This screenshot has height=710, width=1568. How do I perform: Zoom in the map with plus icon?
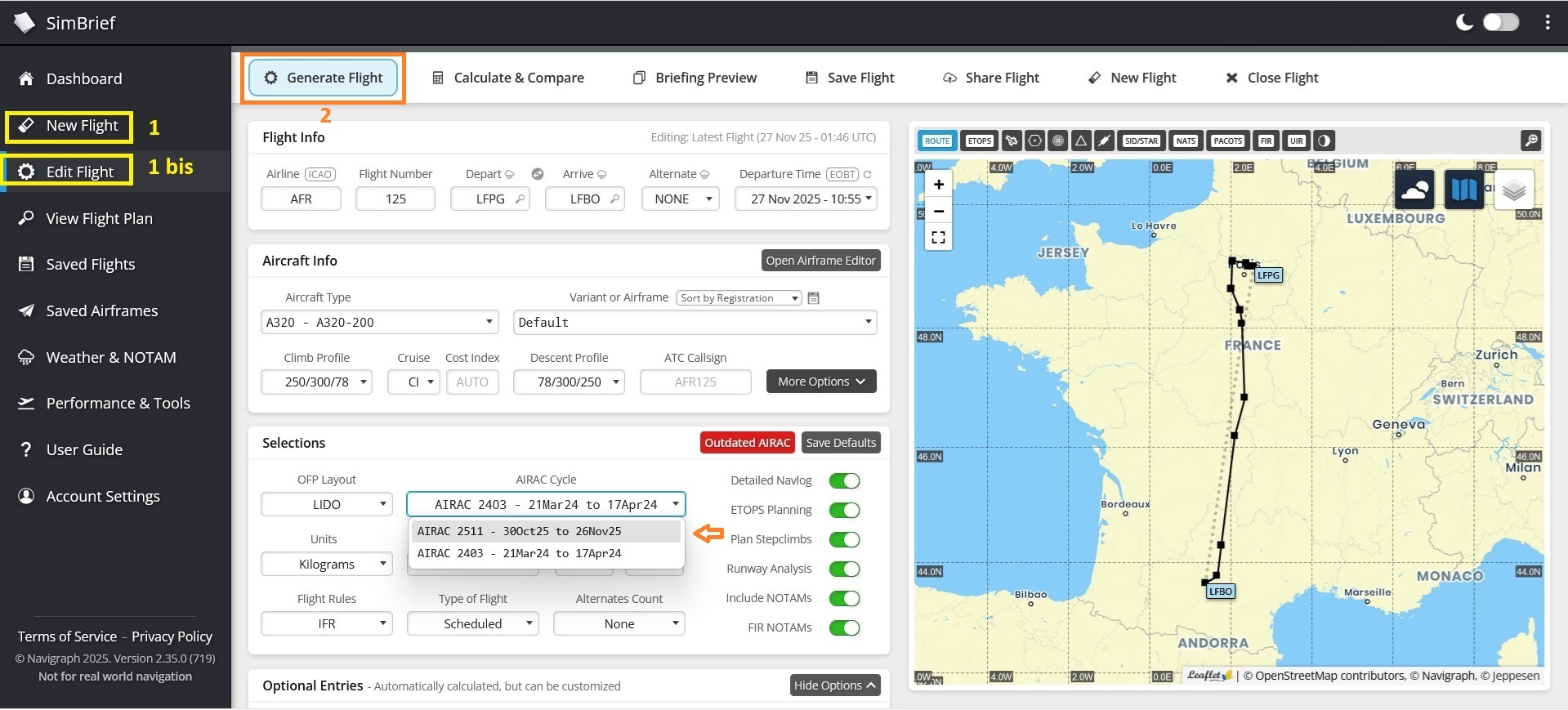coord(939,185)
